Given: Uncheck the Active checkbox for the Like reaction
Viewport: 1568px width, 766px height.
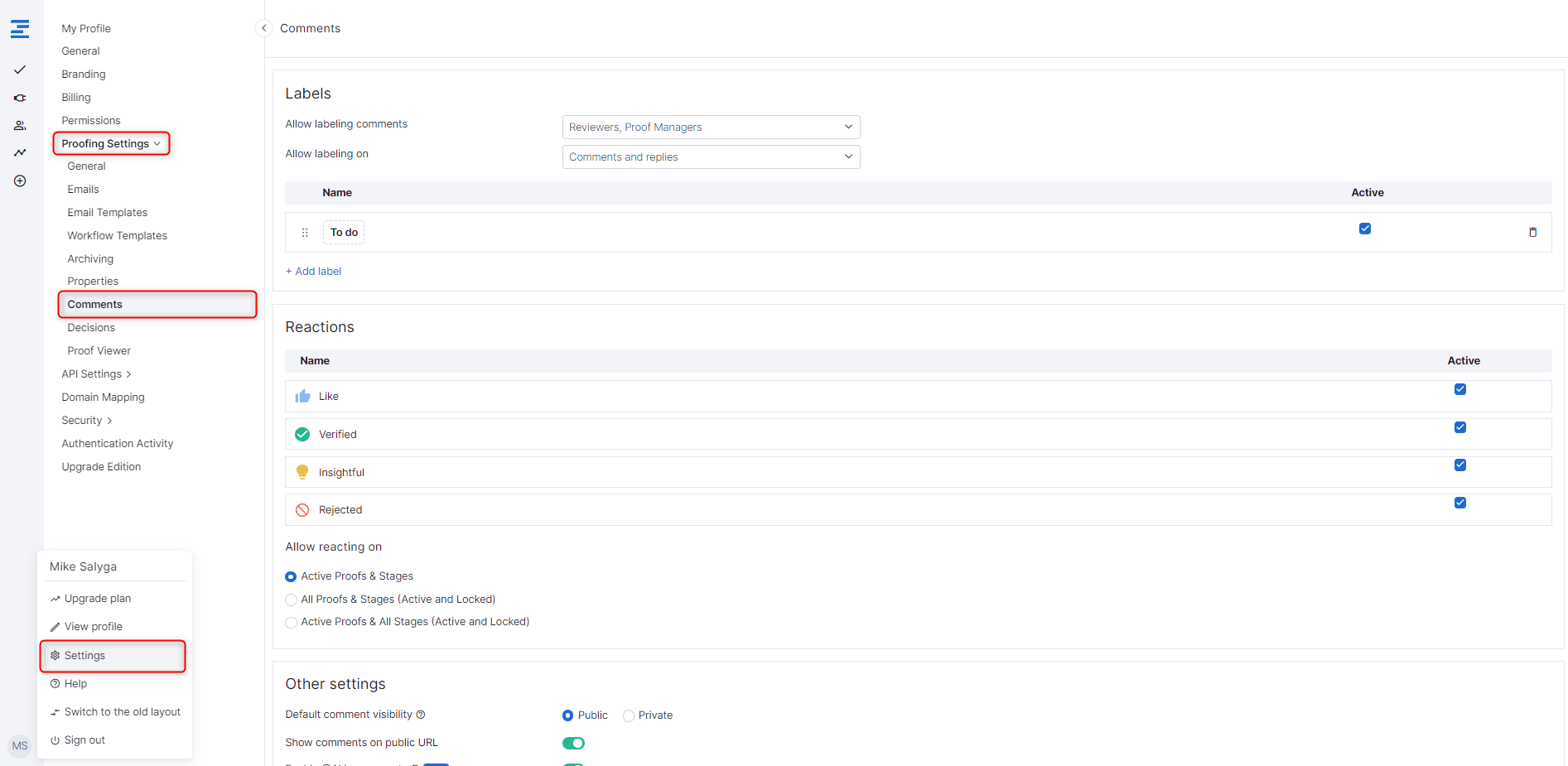Looking at the screenshot, I should pos(1459,389).
